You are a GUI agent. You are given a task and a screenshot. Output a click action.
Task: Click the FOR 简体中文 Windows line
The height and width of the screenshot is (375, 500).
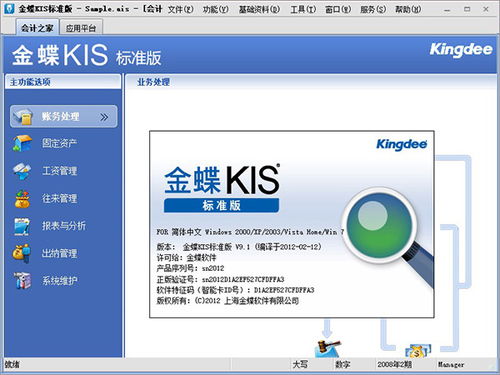coord(250,232)
